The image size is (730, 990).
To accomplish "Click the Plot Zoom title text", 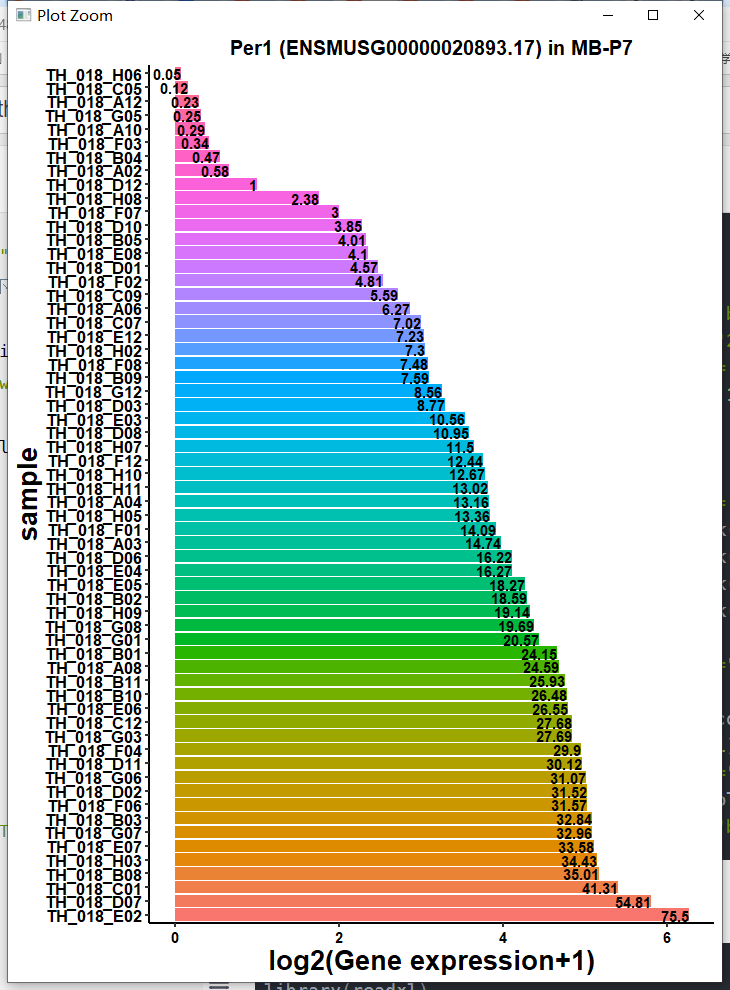I will [x=75, y=16].
